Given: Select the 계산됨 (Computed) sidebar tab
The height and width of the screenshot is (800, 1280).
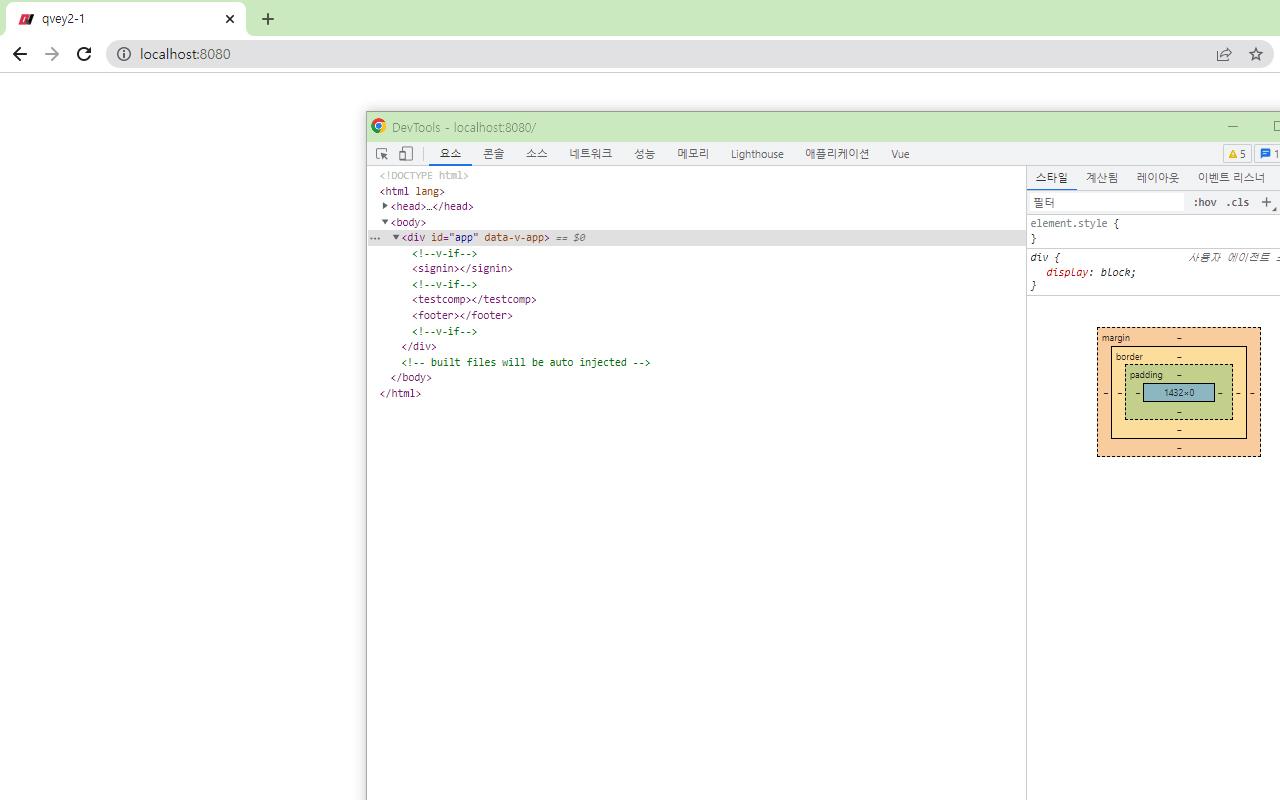Looking at the screenshot, I should coord(1102,178).
